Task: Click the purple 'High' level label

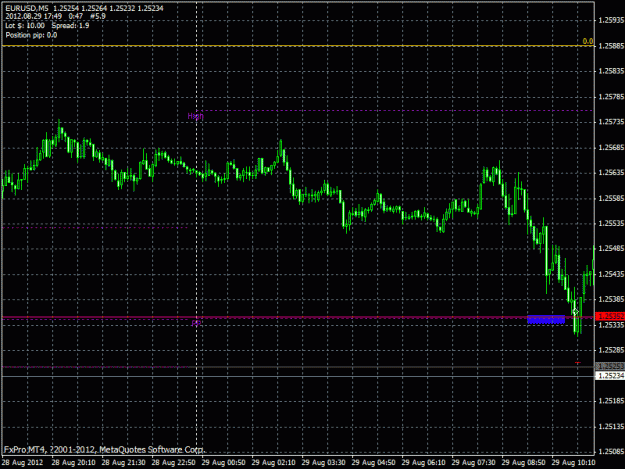Action: coord(195,116)
